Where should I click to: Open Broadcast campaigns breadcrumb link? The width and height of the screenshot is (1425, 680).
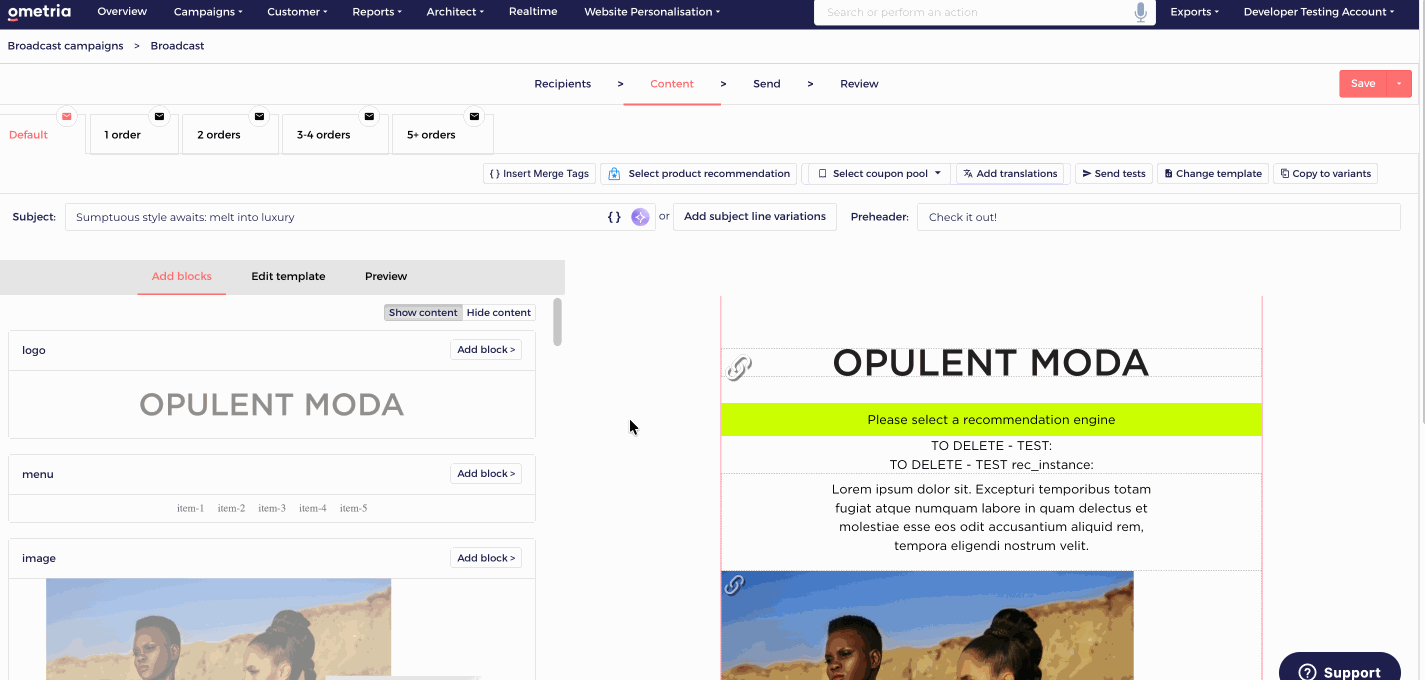tap(66, 46)
